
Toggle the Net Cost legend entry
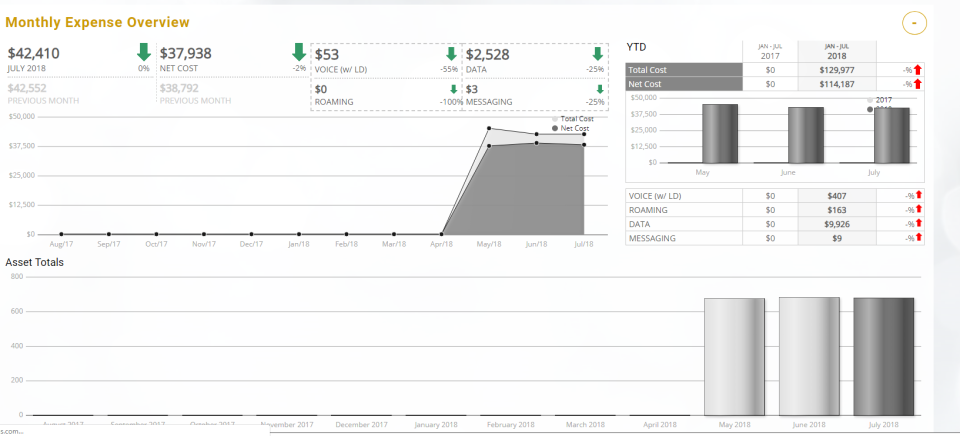point(571,129)
